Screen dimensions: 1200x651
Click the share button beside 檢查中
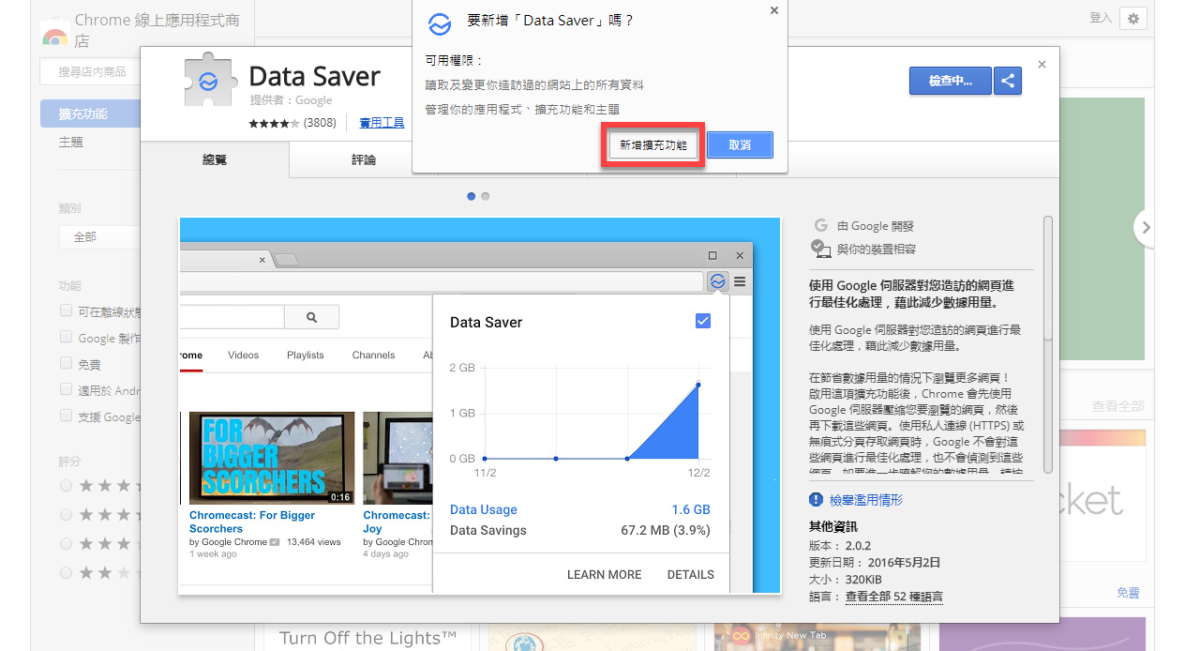[x=1008, y=81]
